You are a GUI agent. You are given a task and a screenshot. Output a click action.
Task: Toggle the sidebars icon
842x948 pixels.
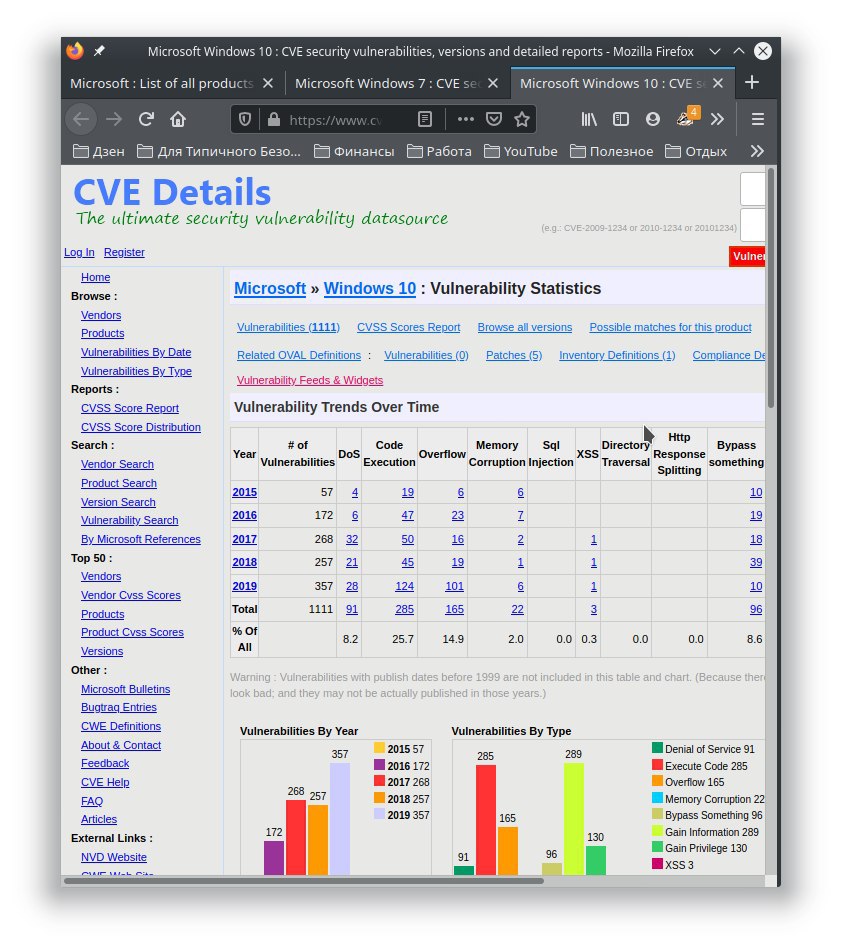(621, 119)
